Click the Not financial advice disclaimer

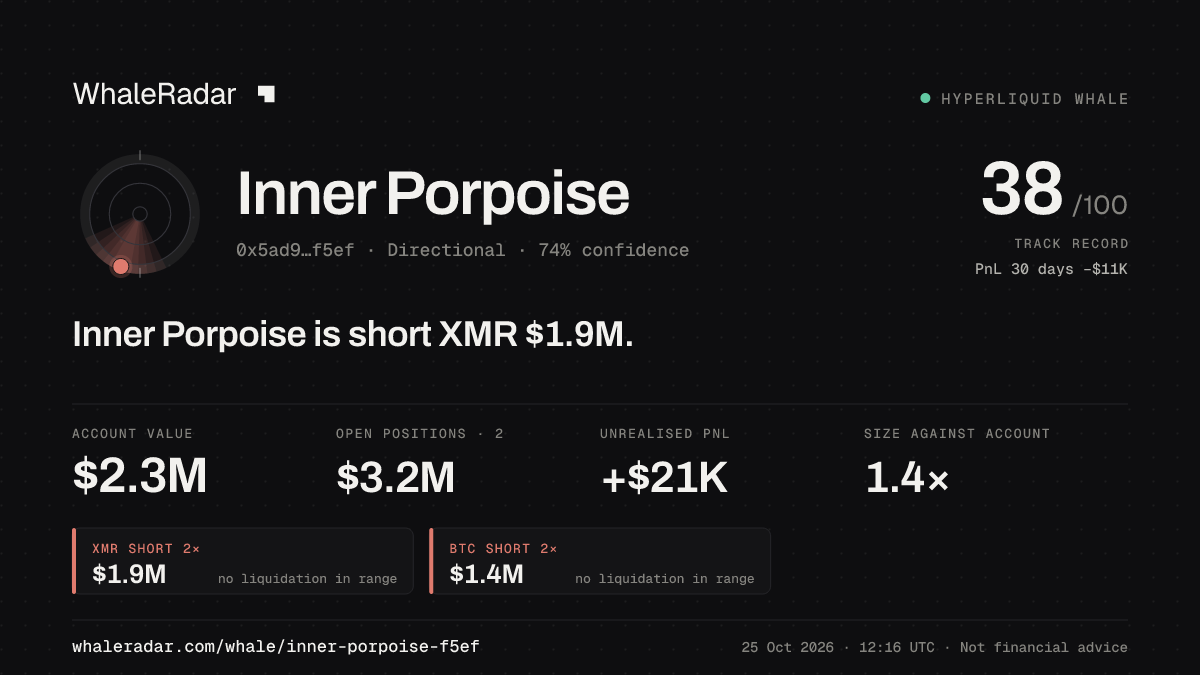pos(1044,648)
